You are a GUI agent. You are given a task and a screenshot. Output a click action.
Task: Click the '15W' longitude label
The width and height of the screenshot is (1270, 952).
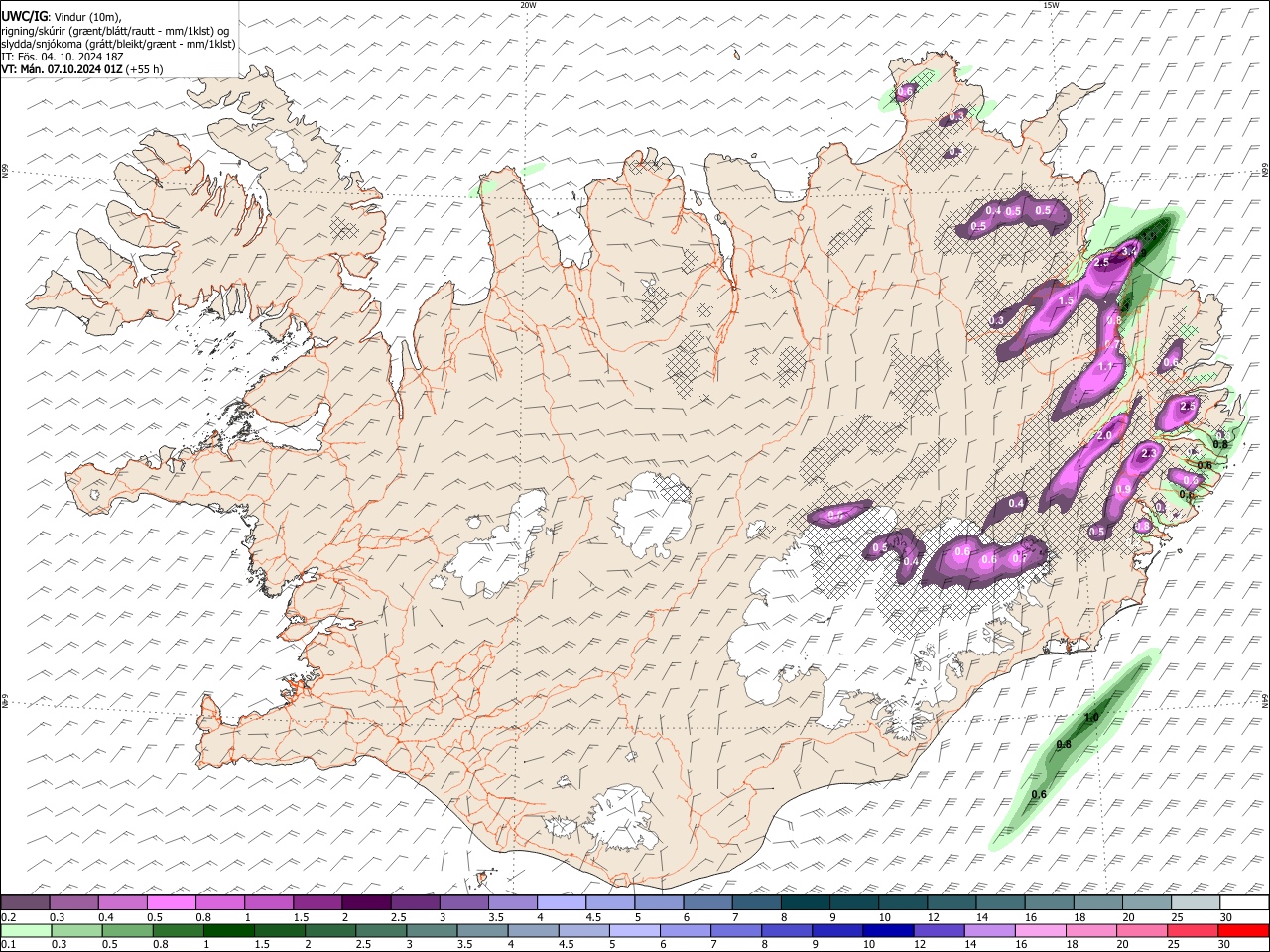coord(1051,5)
